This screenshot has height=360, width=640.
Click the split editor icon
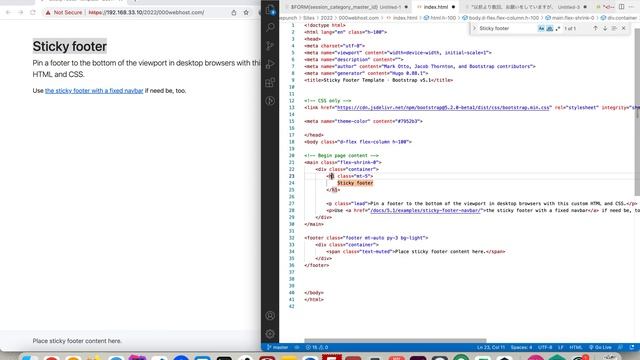[621, 7]
